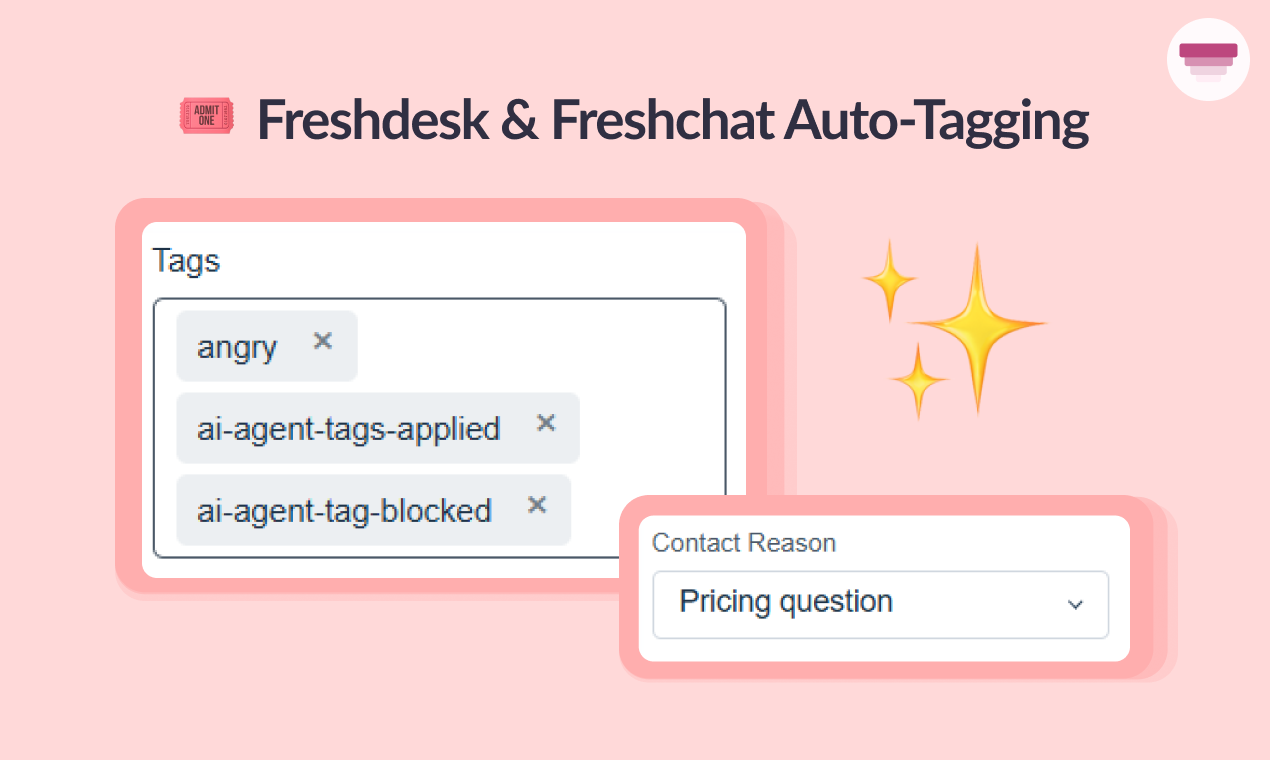
Task: Click the word "Freshdesk" in the heading
Action: coord(372,120)
